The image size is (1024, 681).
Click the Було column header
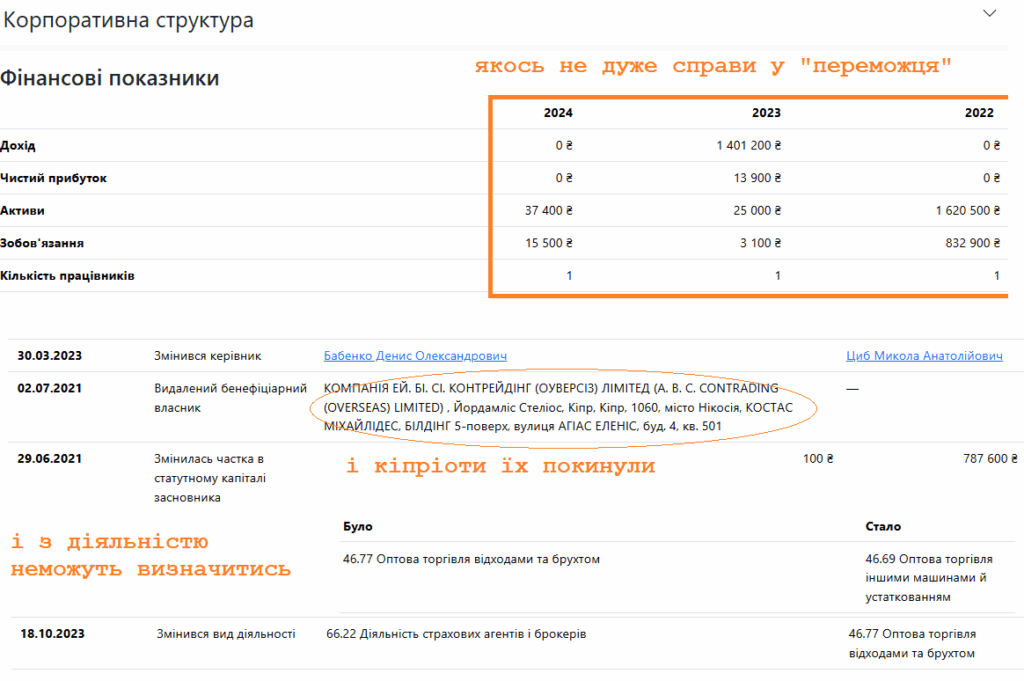click(357, 526)
